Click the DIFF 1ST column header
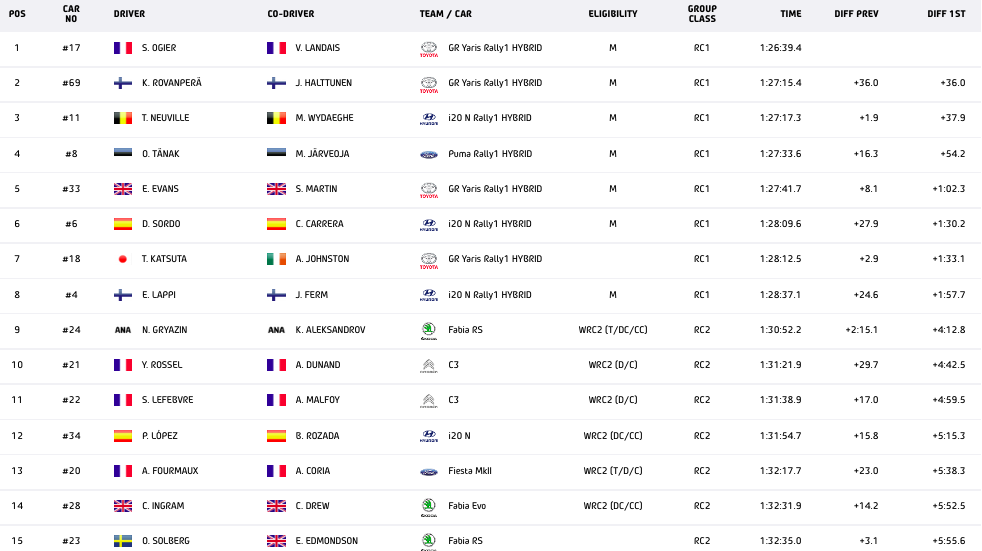This screenshot has width=982, height=551. pos(946,14)
